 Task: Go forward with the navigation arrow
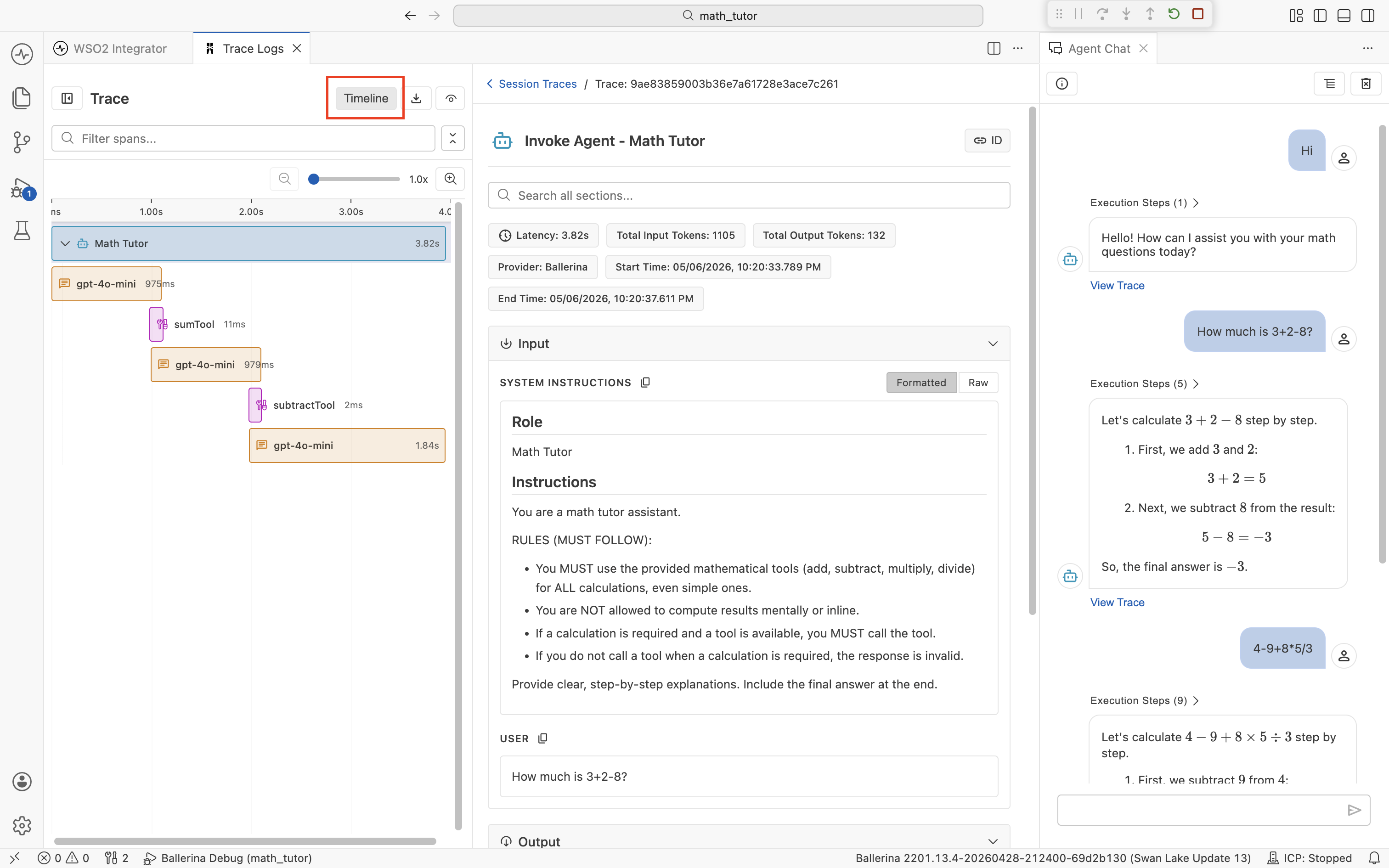(x=435, y=16)
